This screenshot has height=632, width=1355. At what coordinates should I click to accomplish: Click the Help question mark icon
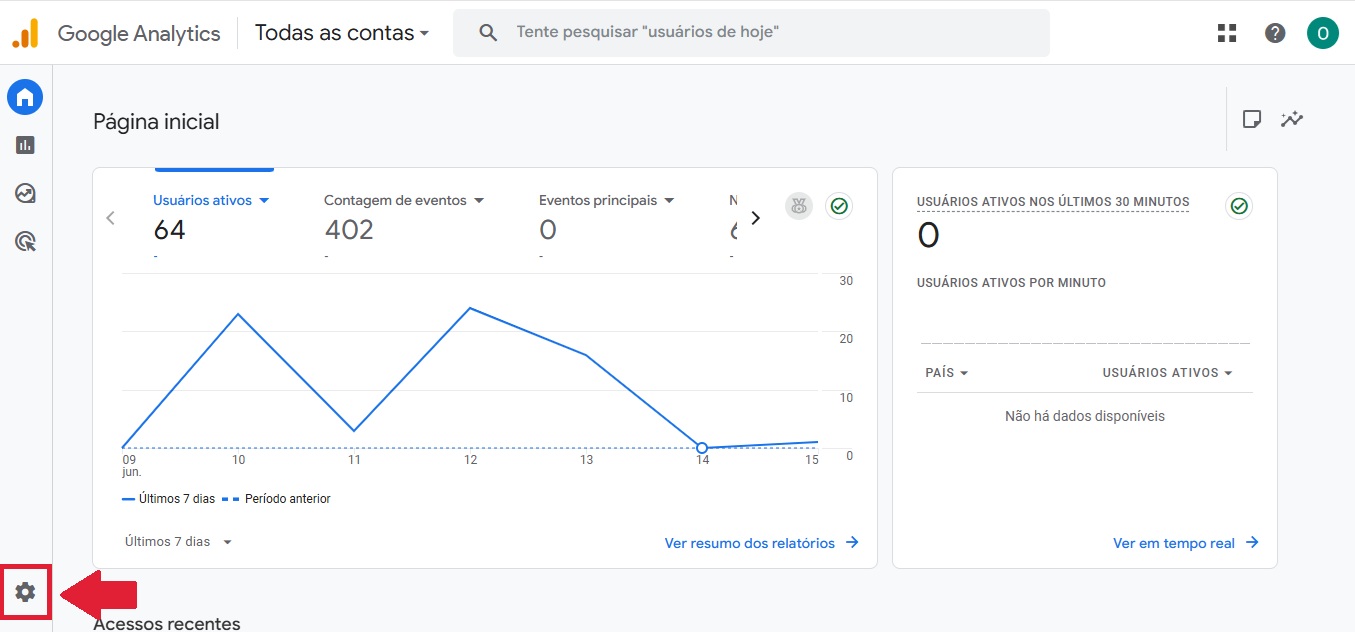point(1275,33)
